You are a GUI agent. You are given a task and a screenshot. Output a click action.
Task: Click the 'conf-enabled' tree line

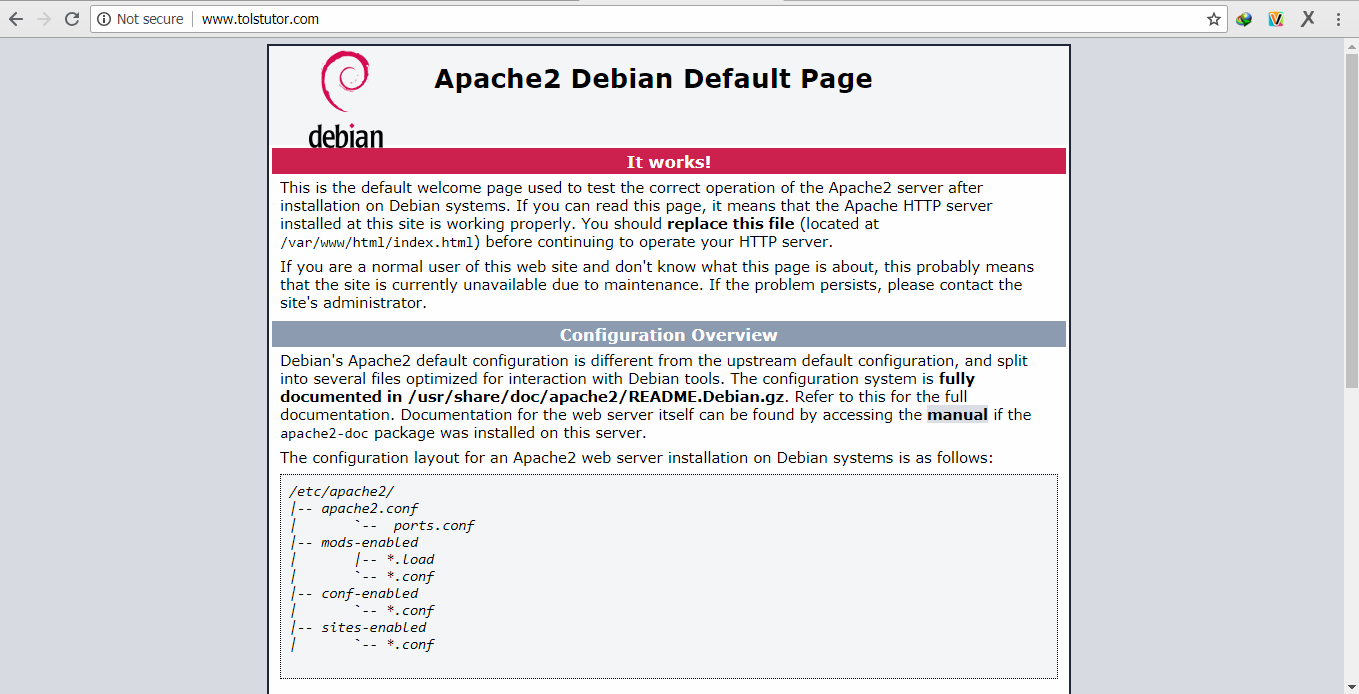(369, 593)
